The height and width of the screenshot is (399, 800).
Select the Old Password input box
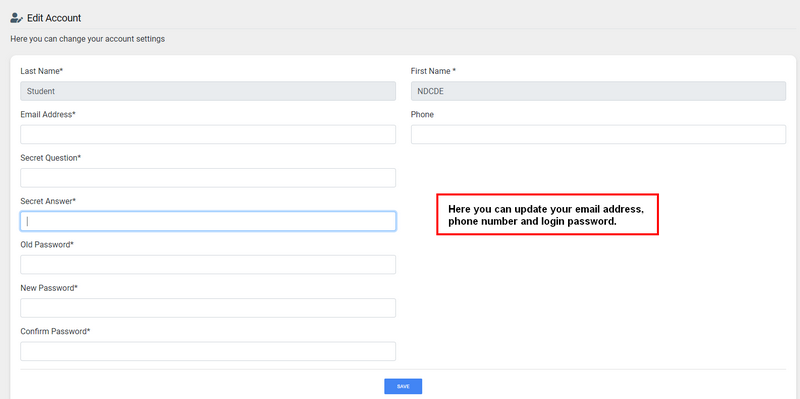(x=208, y=264)
